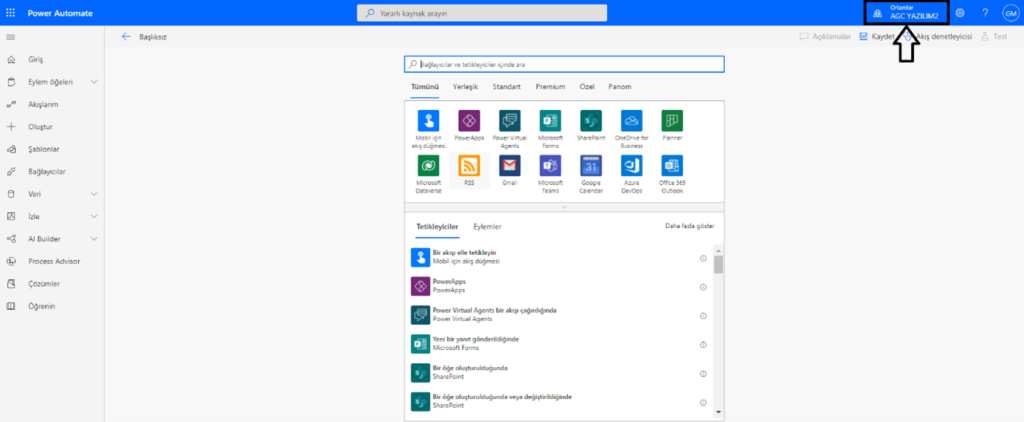Select the Microsoft Forms connector icon

(550, 121)
